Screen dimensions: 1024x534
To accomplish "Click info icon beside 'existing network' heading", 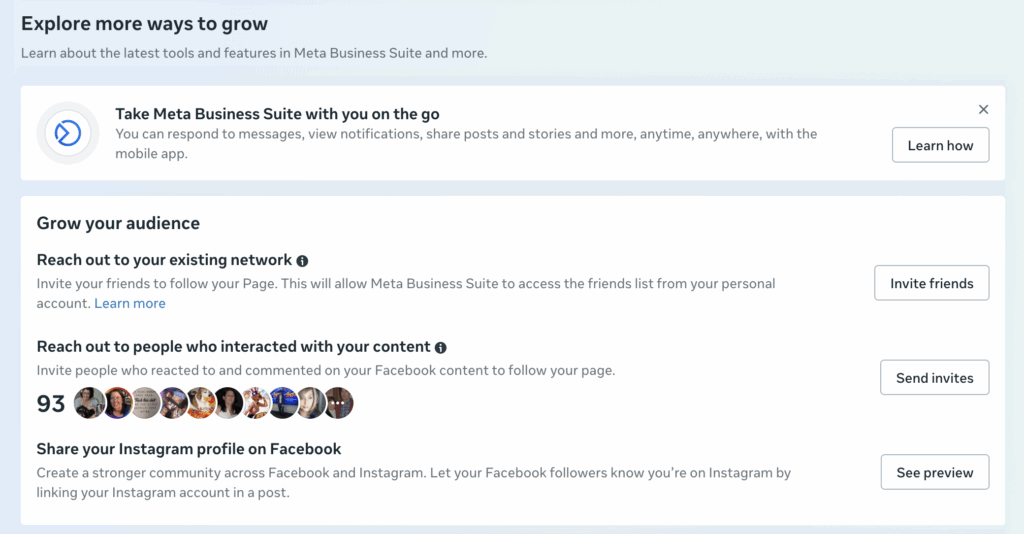I will click(x=302, y=260).
